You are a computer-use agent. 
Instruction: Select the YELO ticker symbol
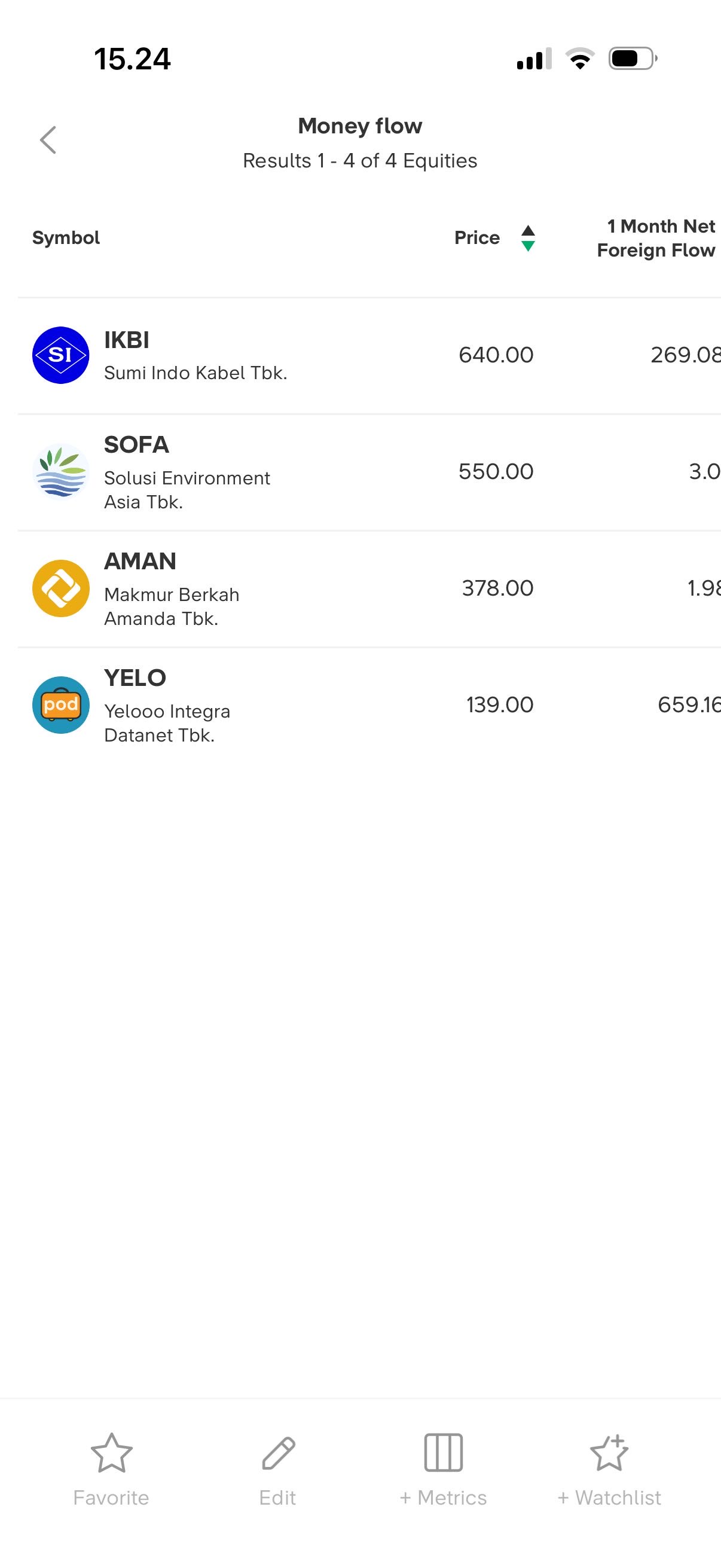(135, 678)
